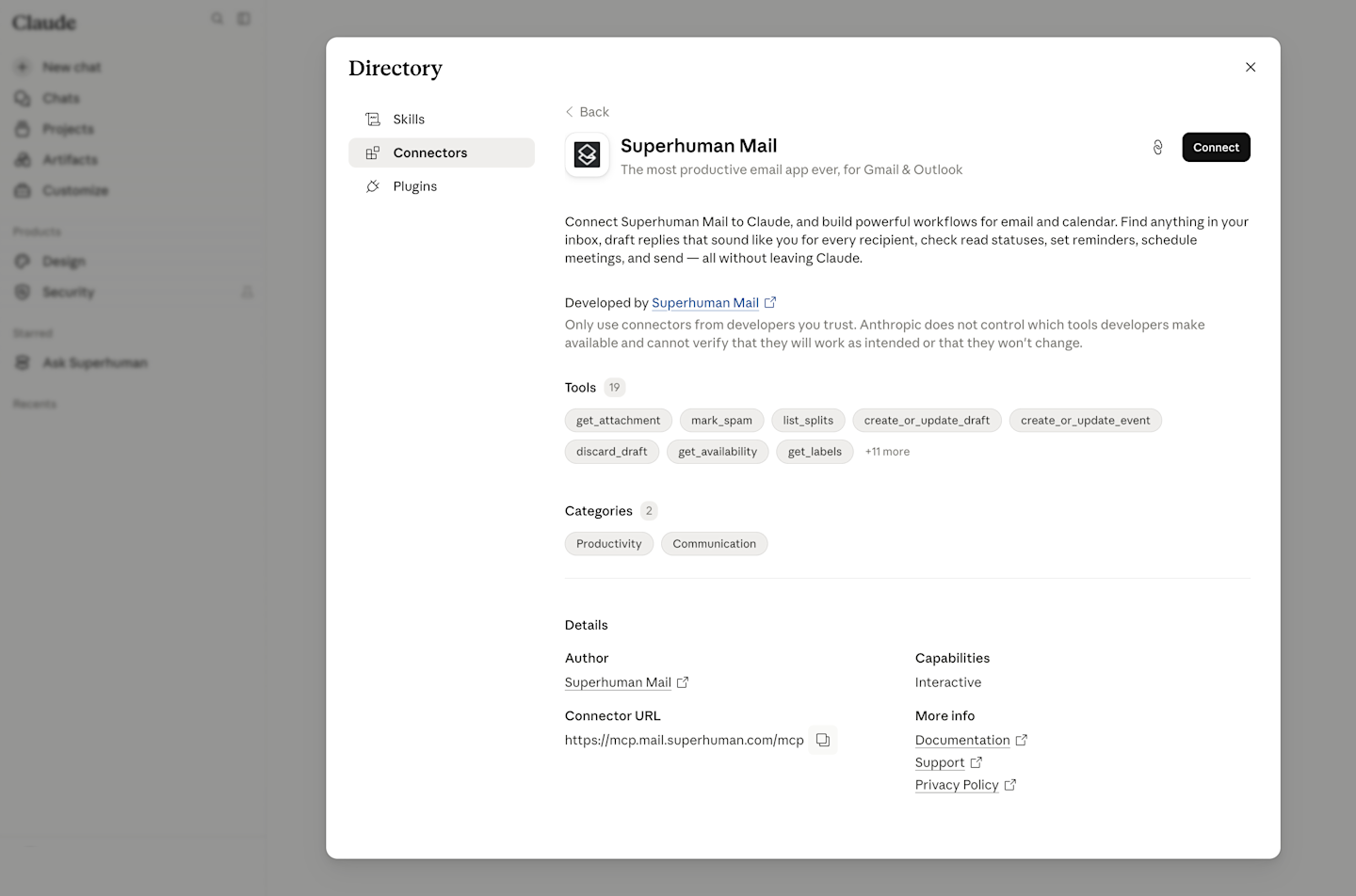Click external icon next to Author link

(683, 683)
